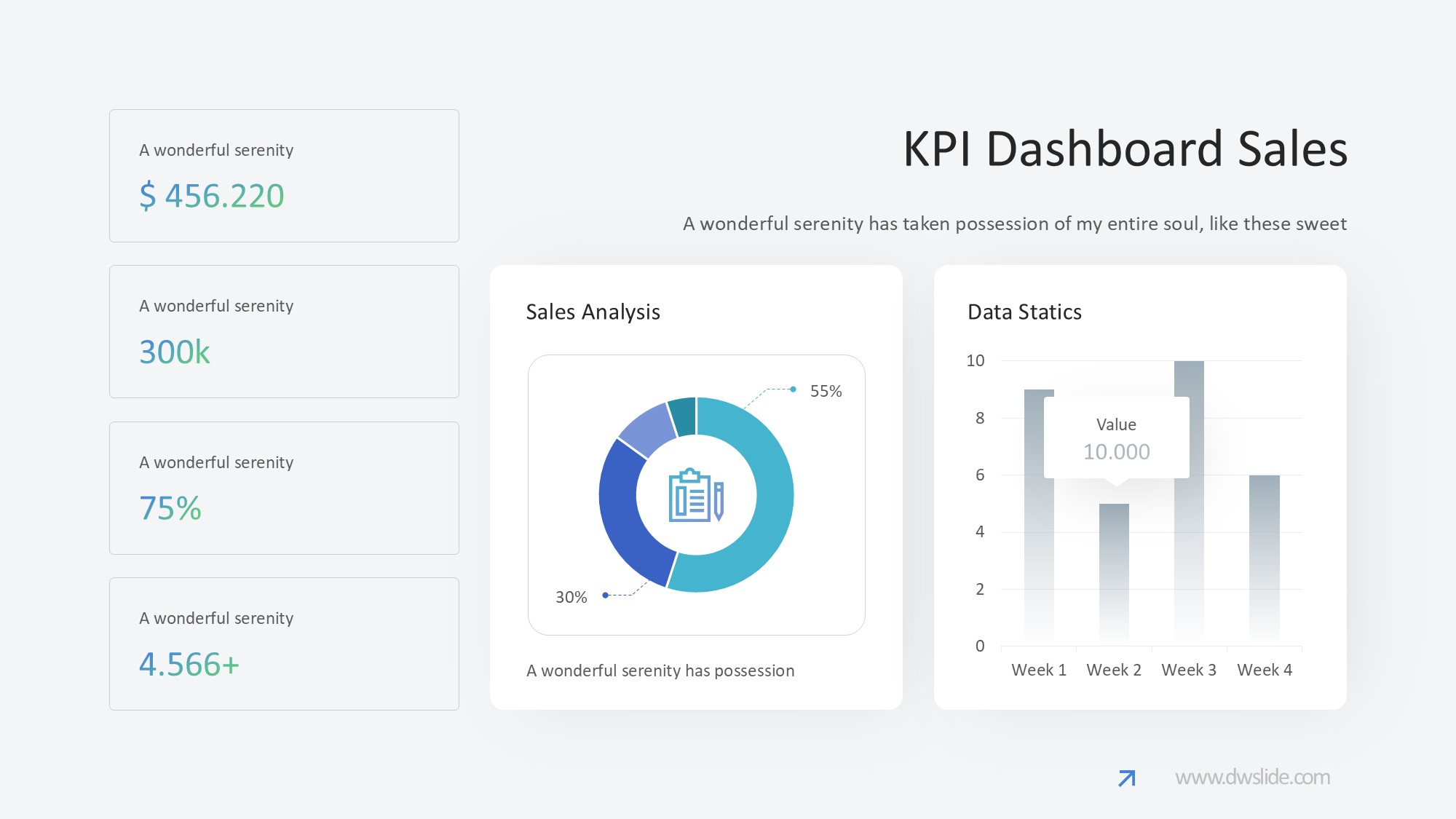Click the 4.566+ metric card

point(284,644)
